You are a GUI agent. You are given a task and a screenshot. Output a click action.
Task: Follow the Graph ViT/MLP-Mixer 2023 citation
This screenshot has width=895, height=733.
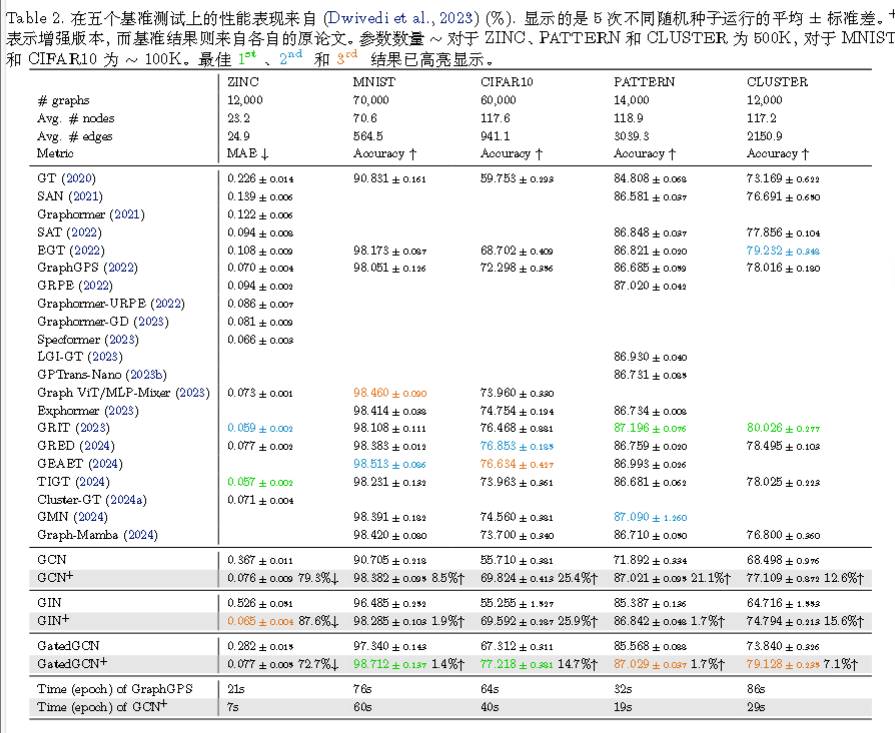click(192, 393)
